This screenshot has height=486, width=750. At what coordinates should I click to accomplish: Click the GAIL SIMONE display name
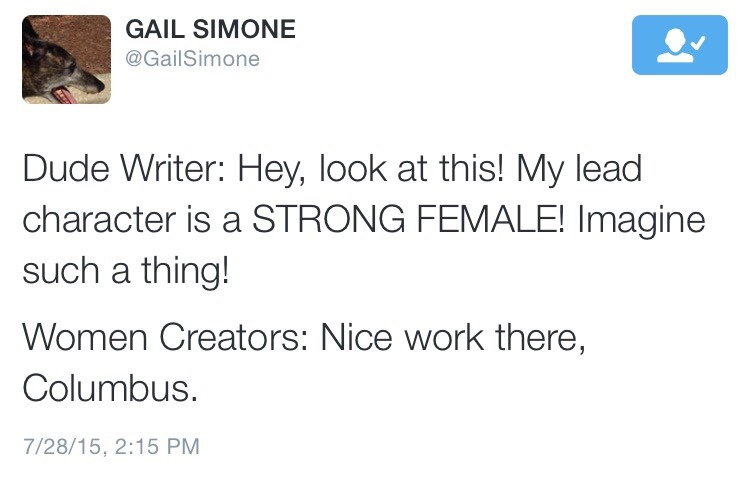point(210,29)
